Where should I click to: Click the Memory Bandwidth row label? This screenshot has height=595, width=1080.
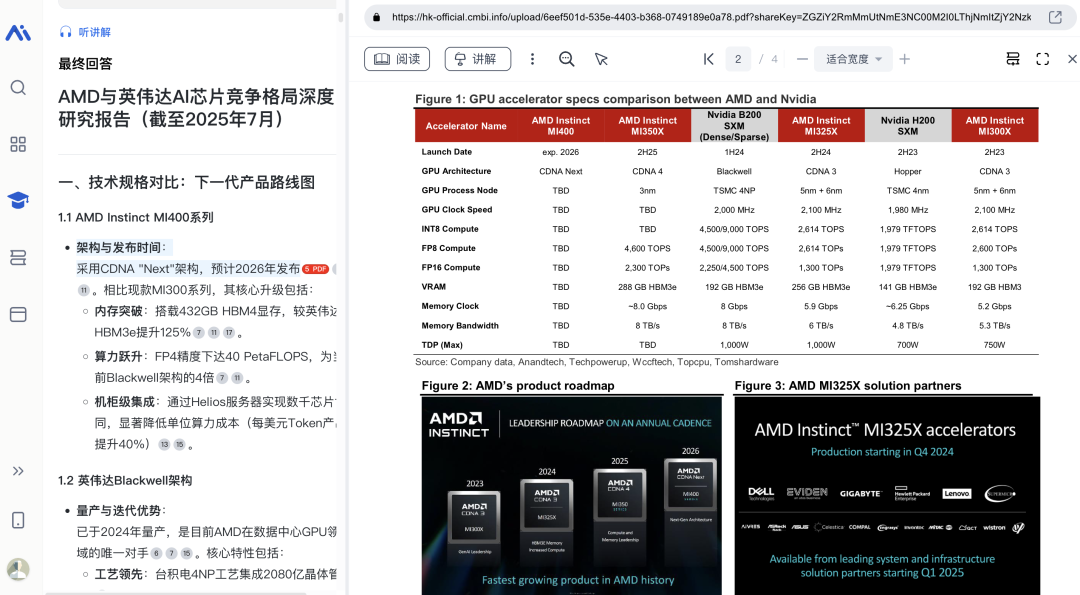[460, 326]
